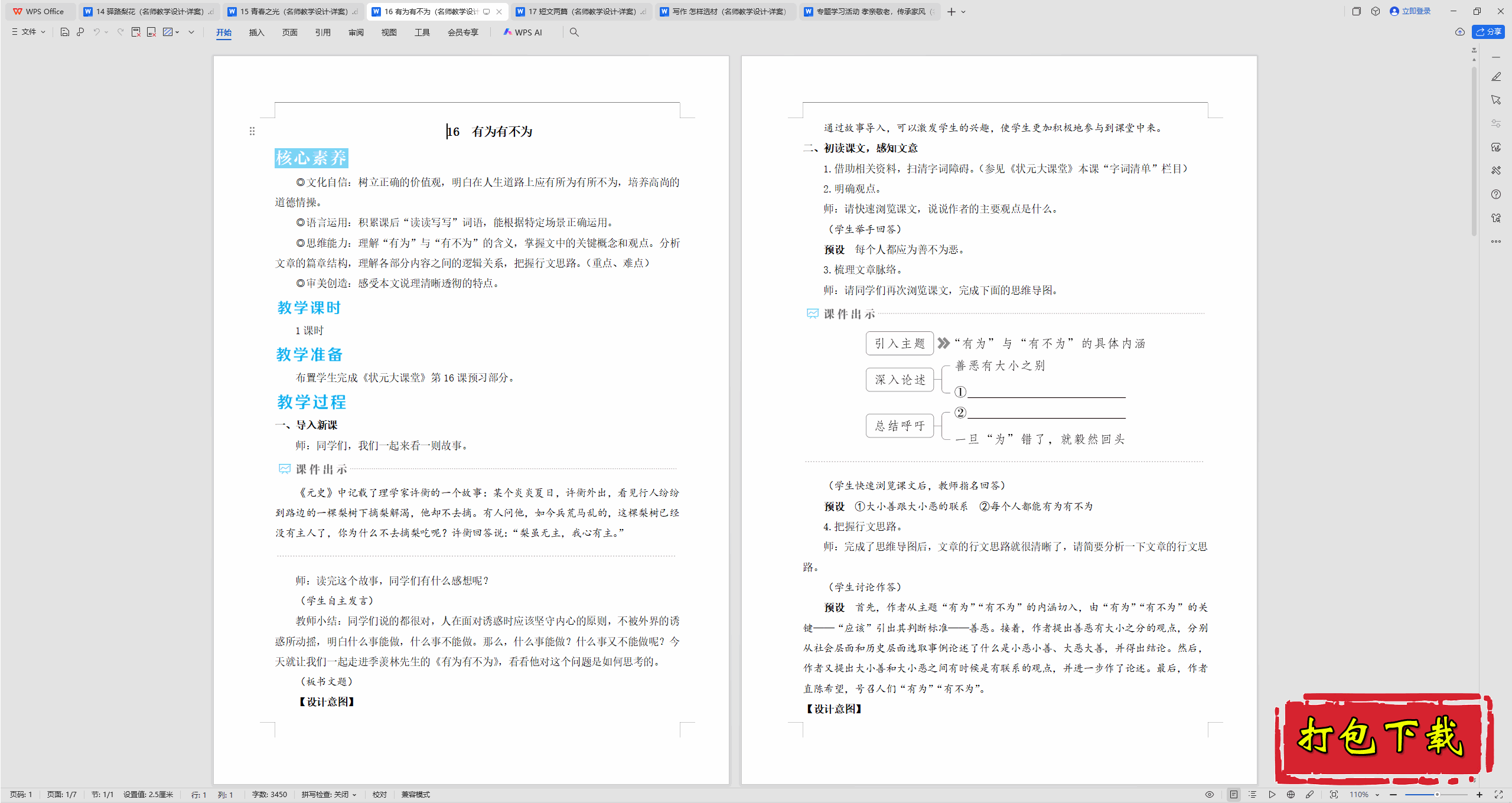
Task: Click the stacked windows icon in title bar
Action: click(1356, 11)
